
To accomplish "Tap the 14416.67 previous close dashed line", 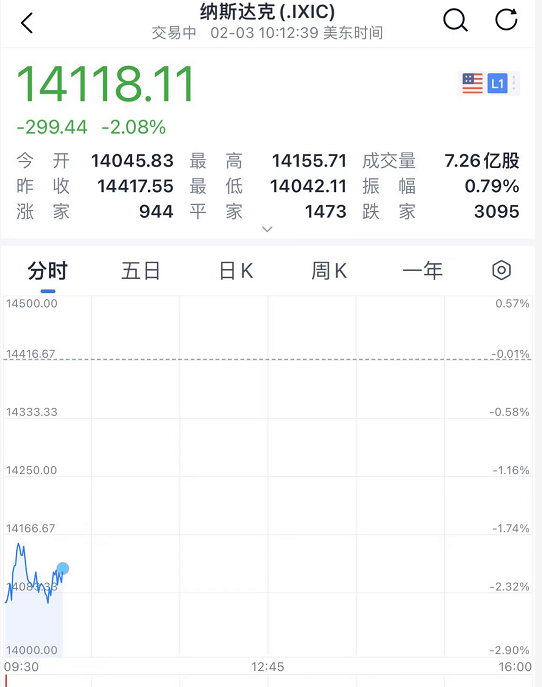I will click(x=268, y=359).
